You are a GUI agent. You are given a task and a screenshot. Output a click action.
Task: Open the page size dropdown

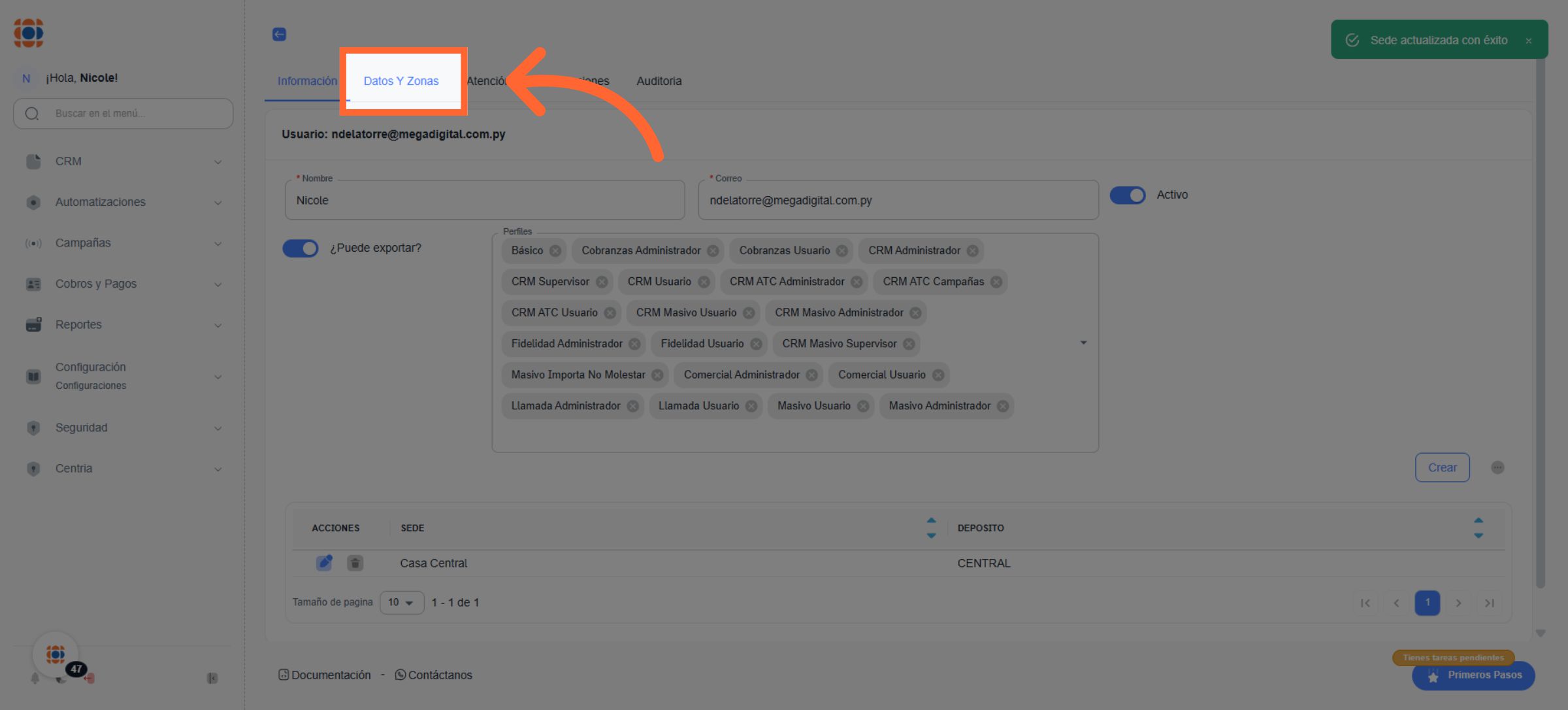401,602
